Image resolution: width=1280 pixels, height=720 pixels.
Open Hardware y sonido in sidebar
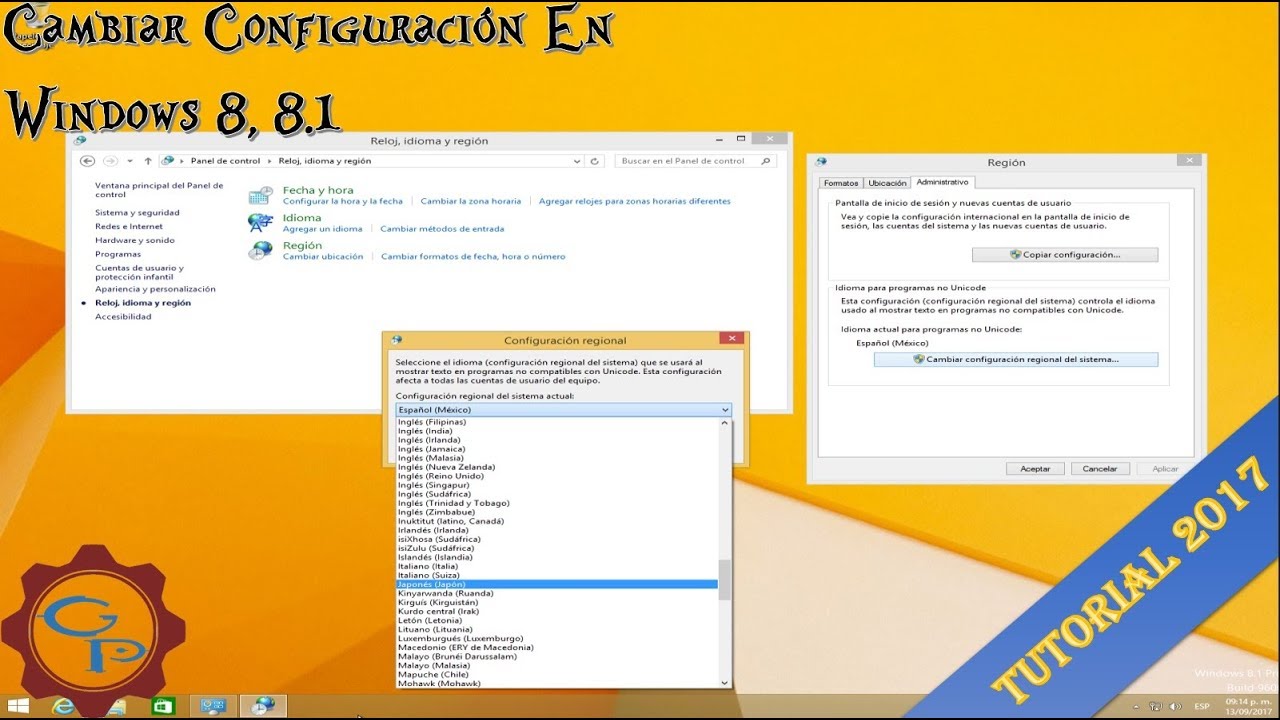135,241
